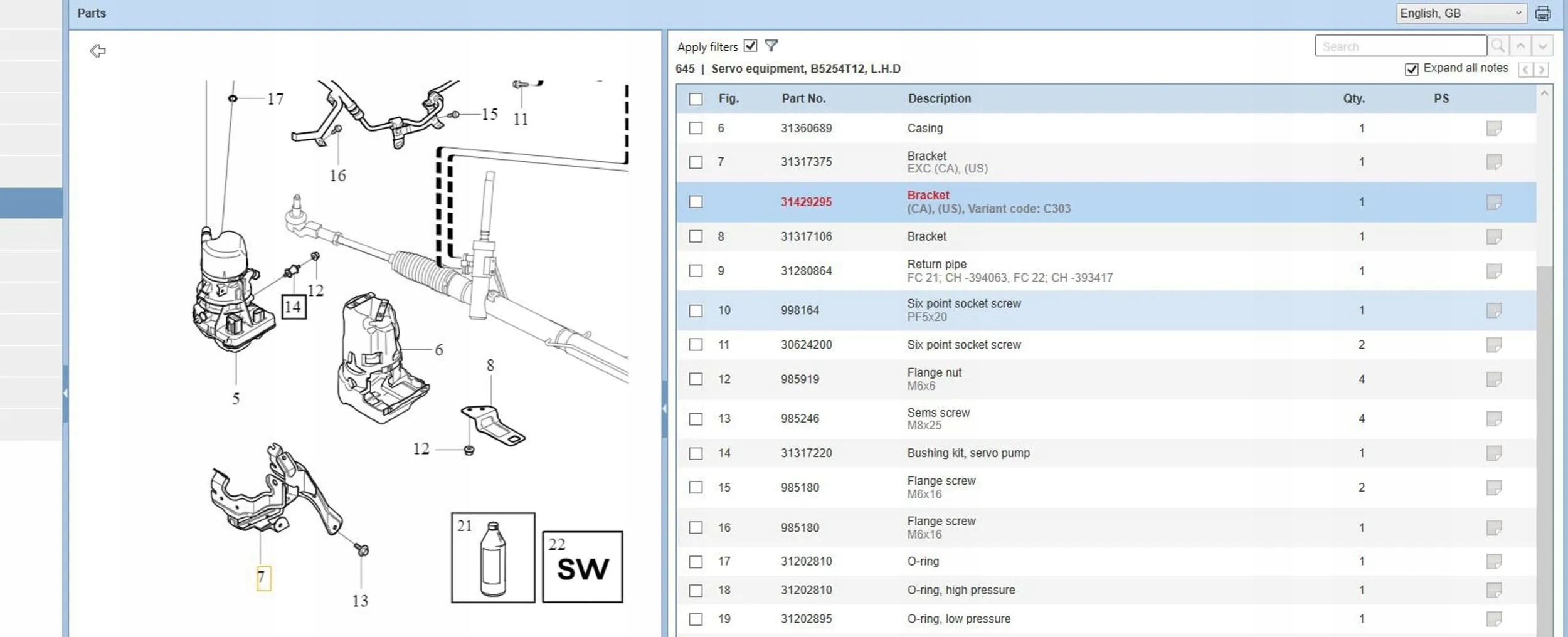Screen dimensions: 1568x637
Task: Select the SW box 22
Action: (583, 567)
